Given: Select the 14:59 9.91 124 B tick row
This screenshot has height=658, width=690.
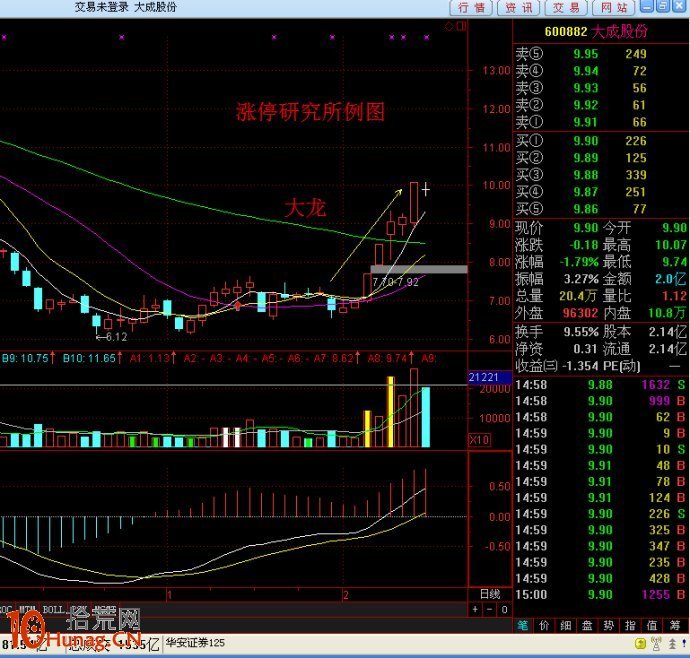Looking at the screenshot, I should click(600, 498).
